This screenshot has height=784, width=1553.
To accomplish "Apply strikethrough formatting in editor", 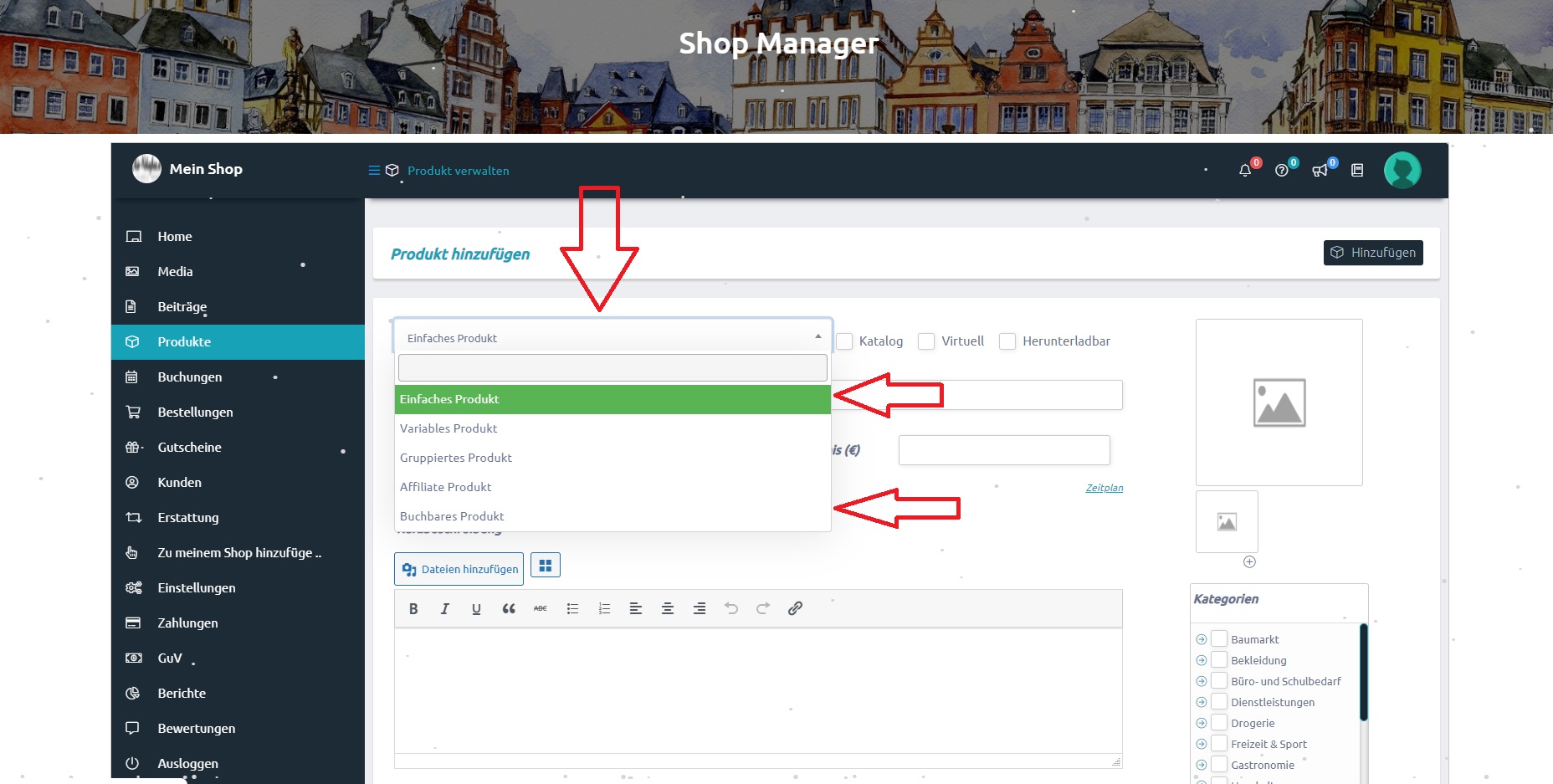I will point(541,608).
